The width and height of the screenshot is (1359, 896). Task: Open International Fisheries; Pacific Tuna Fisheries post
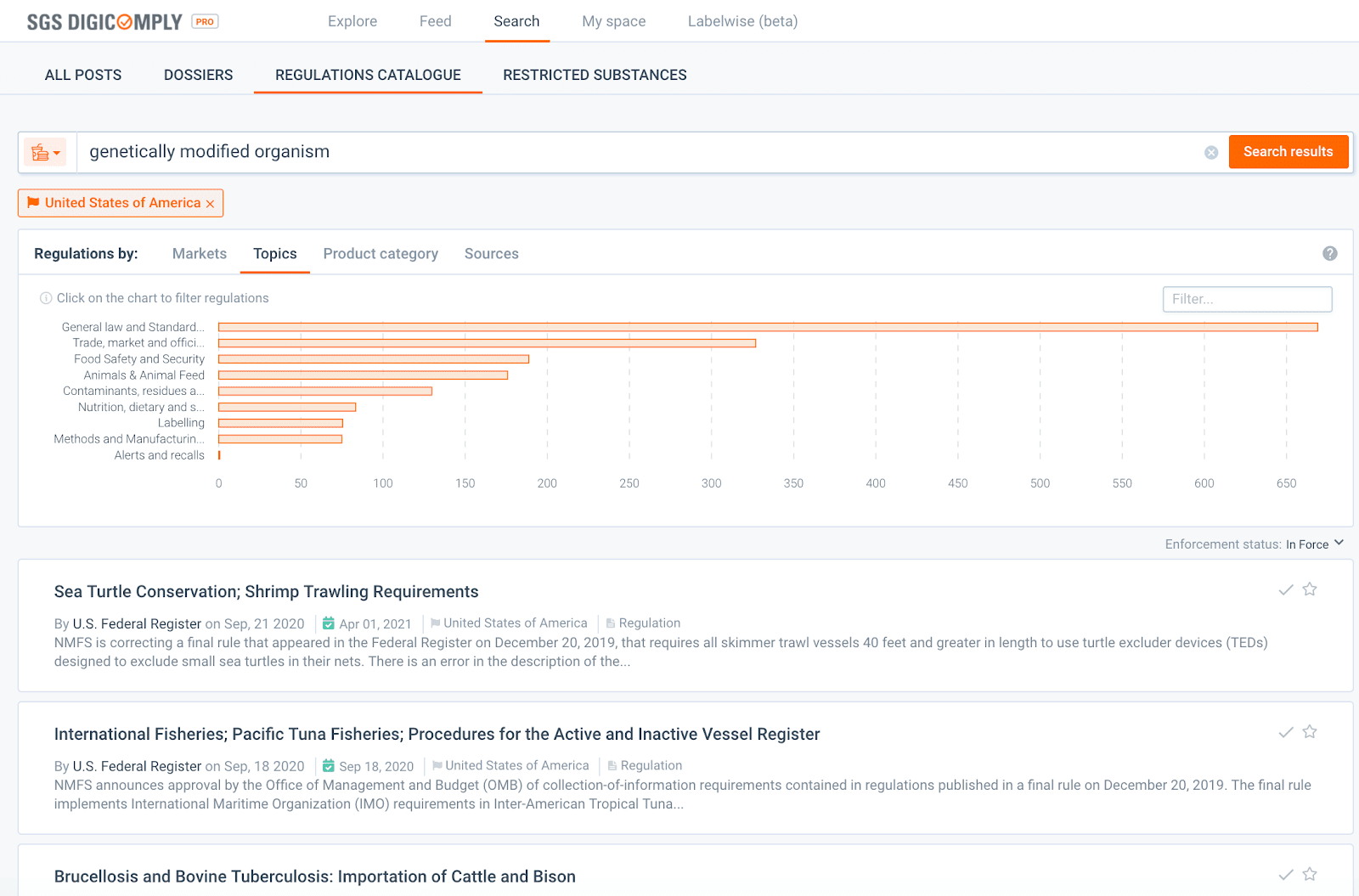coord(437,735)
